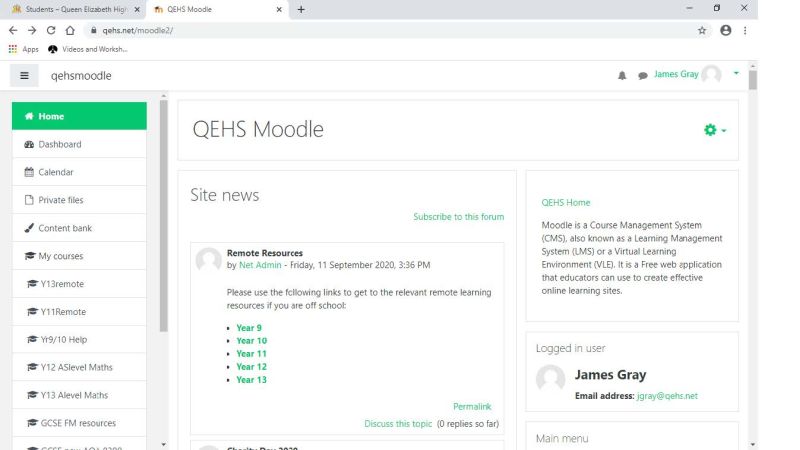Switch to the Students – Queen Elizabeth High tab
800x450 pixels.
73,9
